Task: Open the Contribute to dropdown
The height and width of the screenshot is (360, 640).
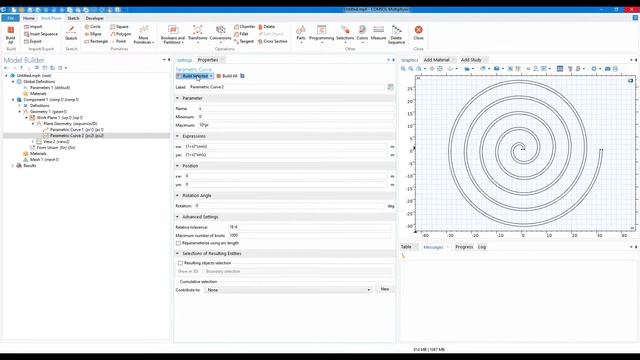Action: click(288, 290)
